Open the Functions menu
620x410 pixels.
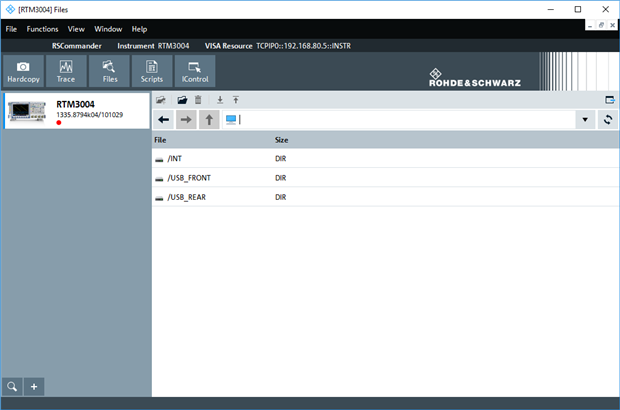42,29
